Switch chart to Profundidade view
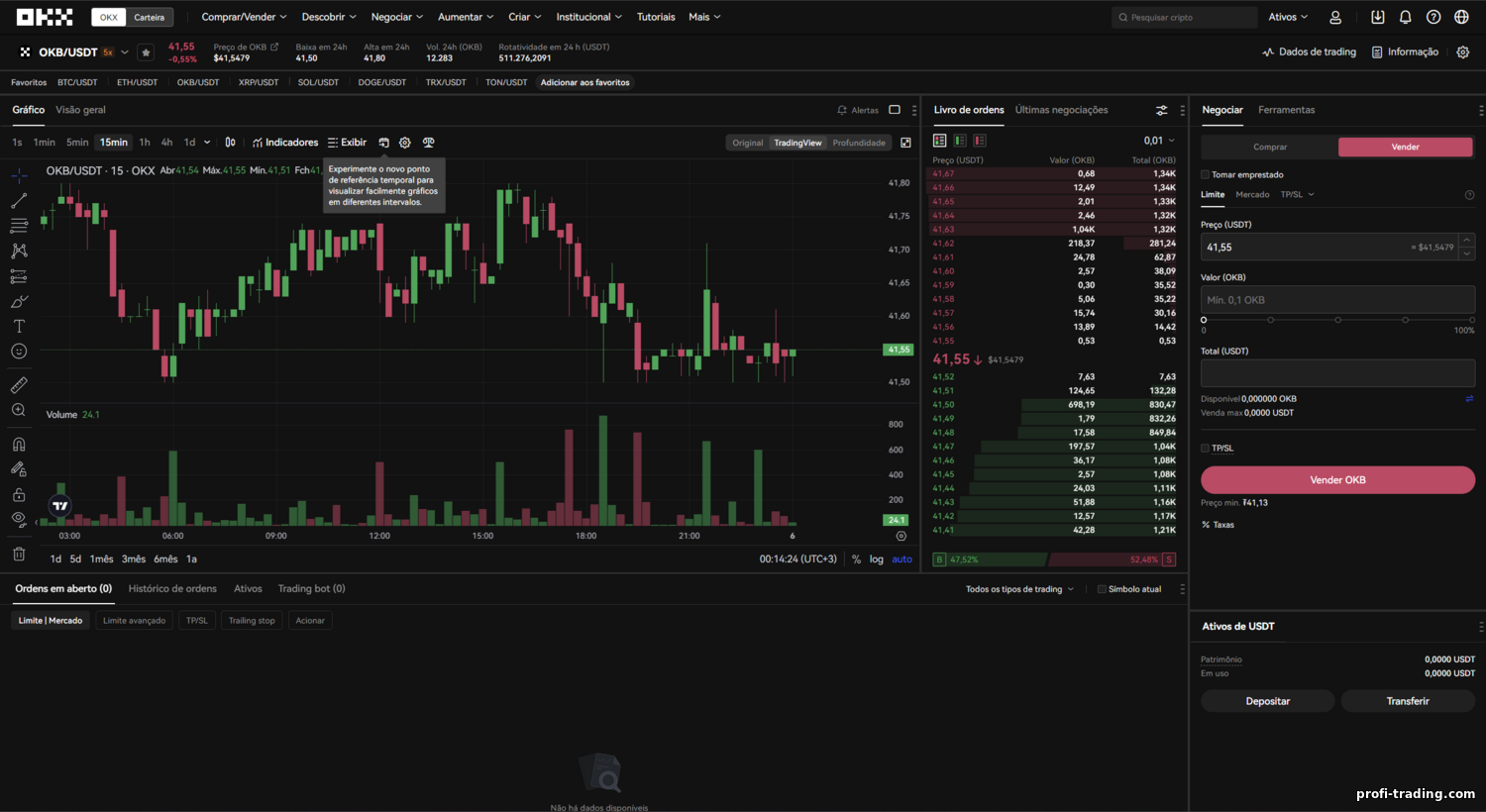Viewport: 1486px width, 812px height. click(x=859, y=143)
